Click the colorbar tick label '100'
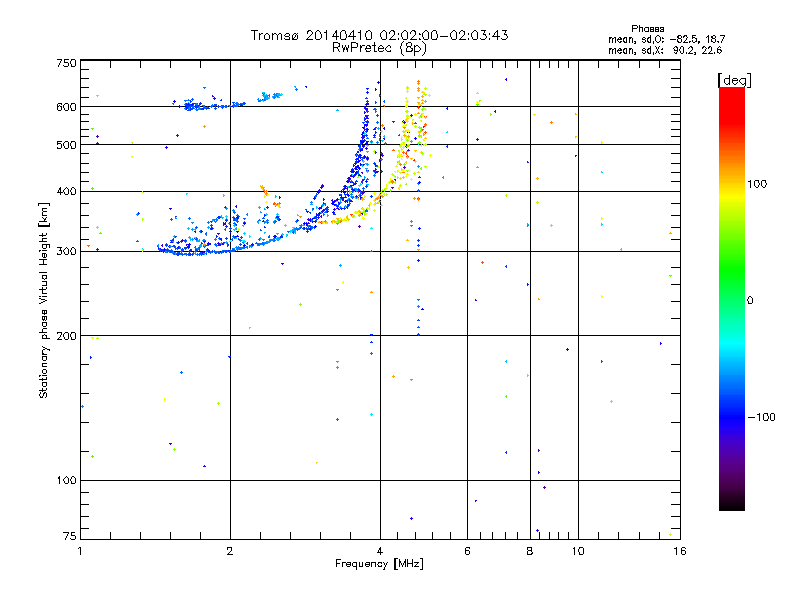 click(757, 184)
